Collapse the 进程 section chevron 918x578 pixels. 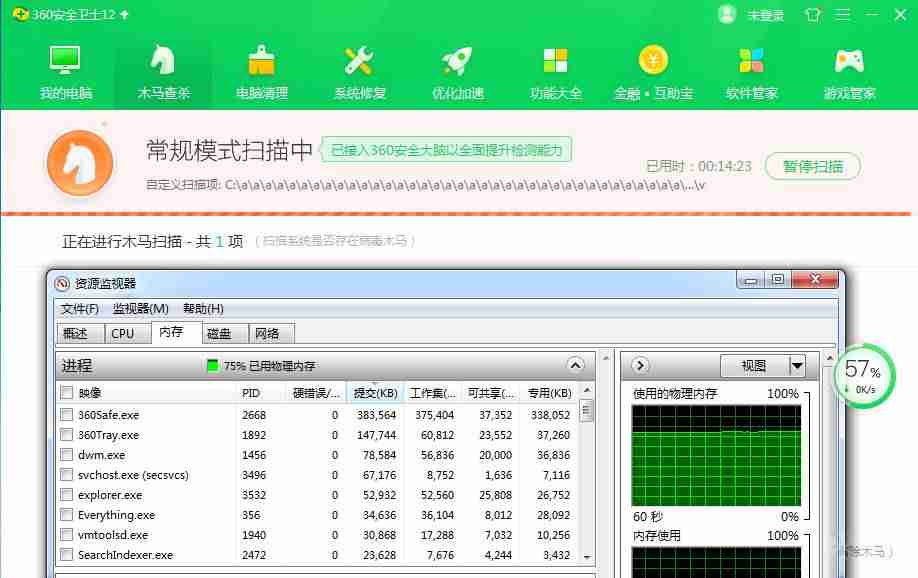576,365
